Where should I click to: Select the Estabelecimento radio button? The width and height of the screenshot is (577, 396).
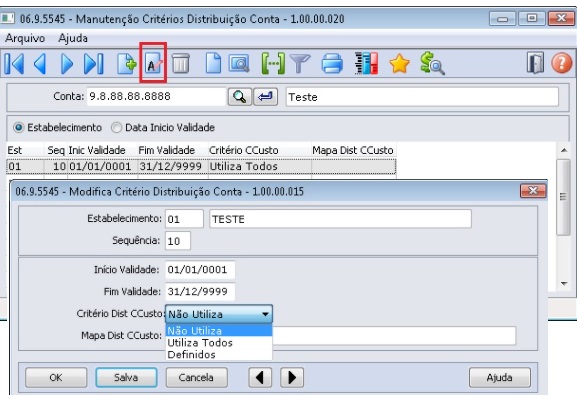(x=18, y=128)
